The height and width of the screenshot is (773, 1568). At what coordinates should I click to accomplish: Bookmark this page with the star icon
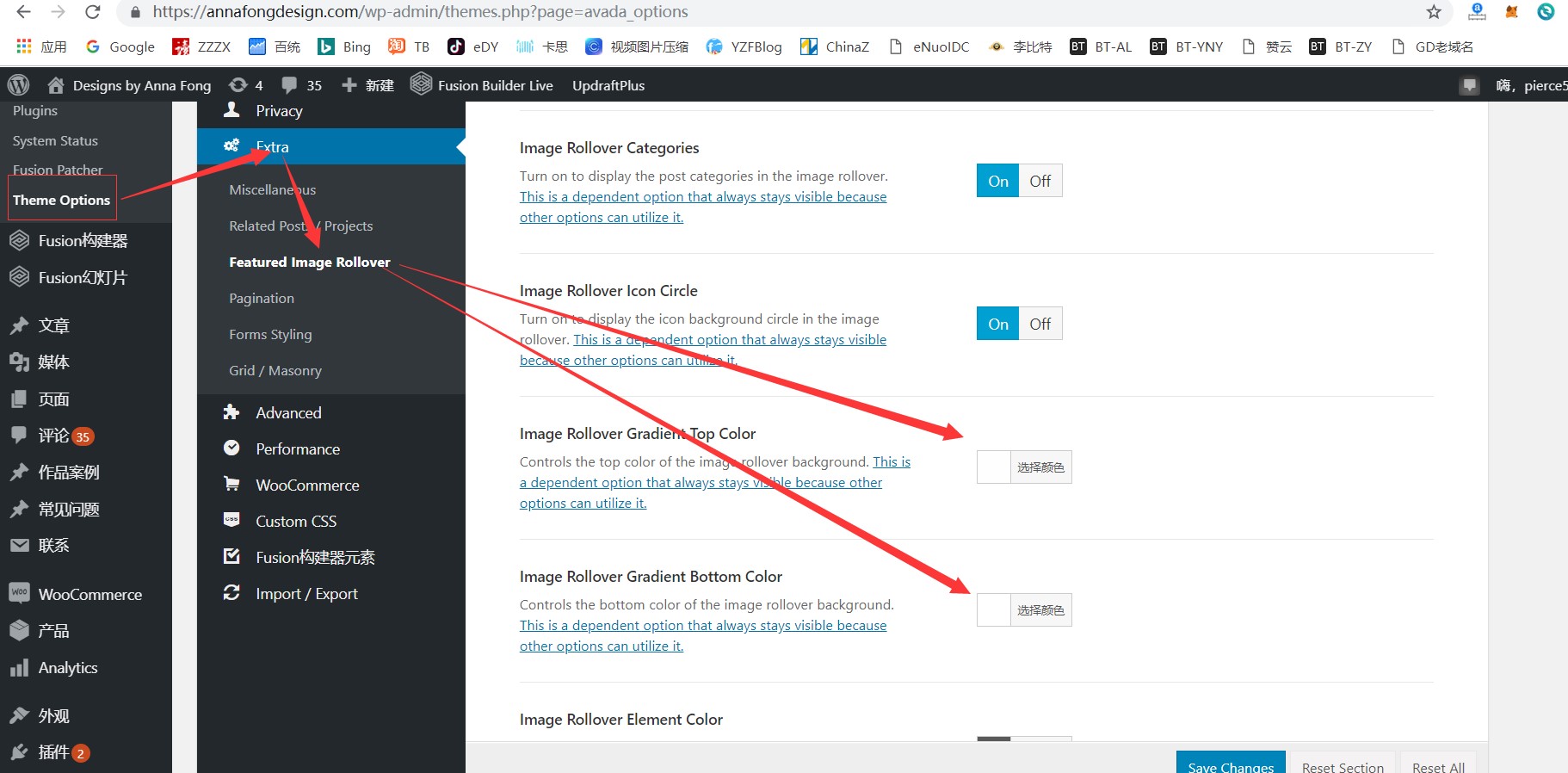pyautogui.click(x=1433, y=12)
